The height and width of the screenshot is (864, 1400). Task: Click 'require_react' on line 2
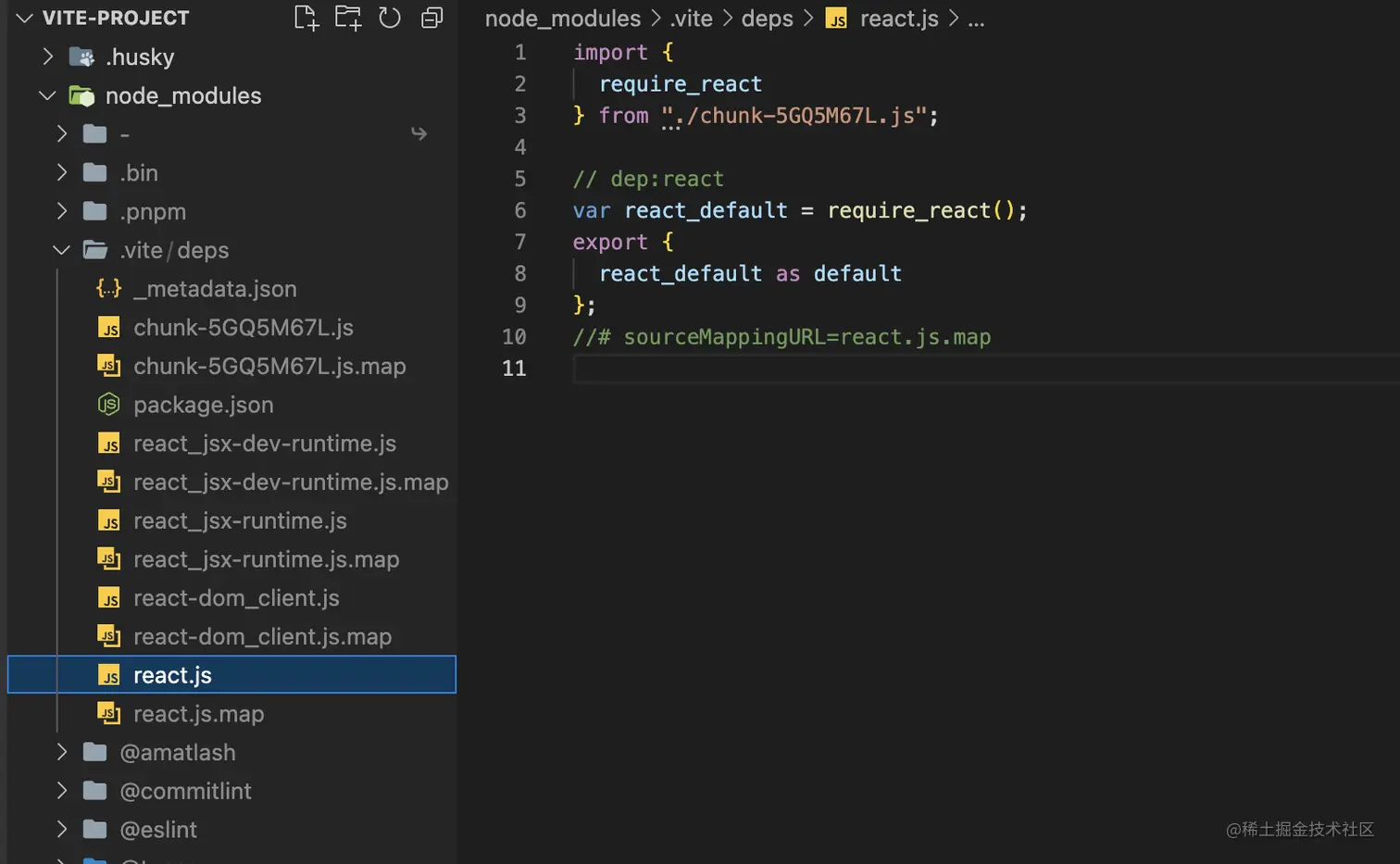[681, 84]
